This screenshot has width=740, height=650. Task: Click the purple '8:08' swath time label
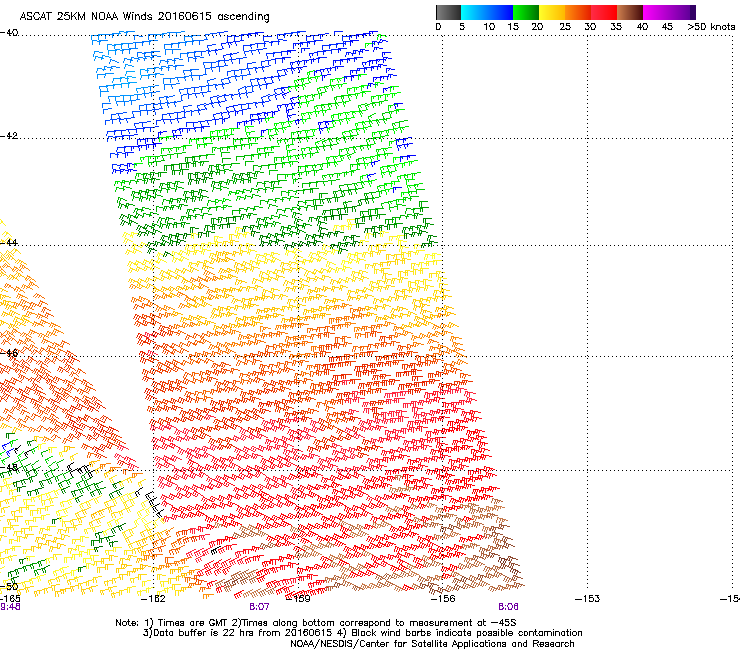508,607
